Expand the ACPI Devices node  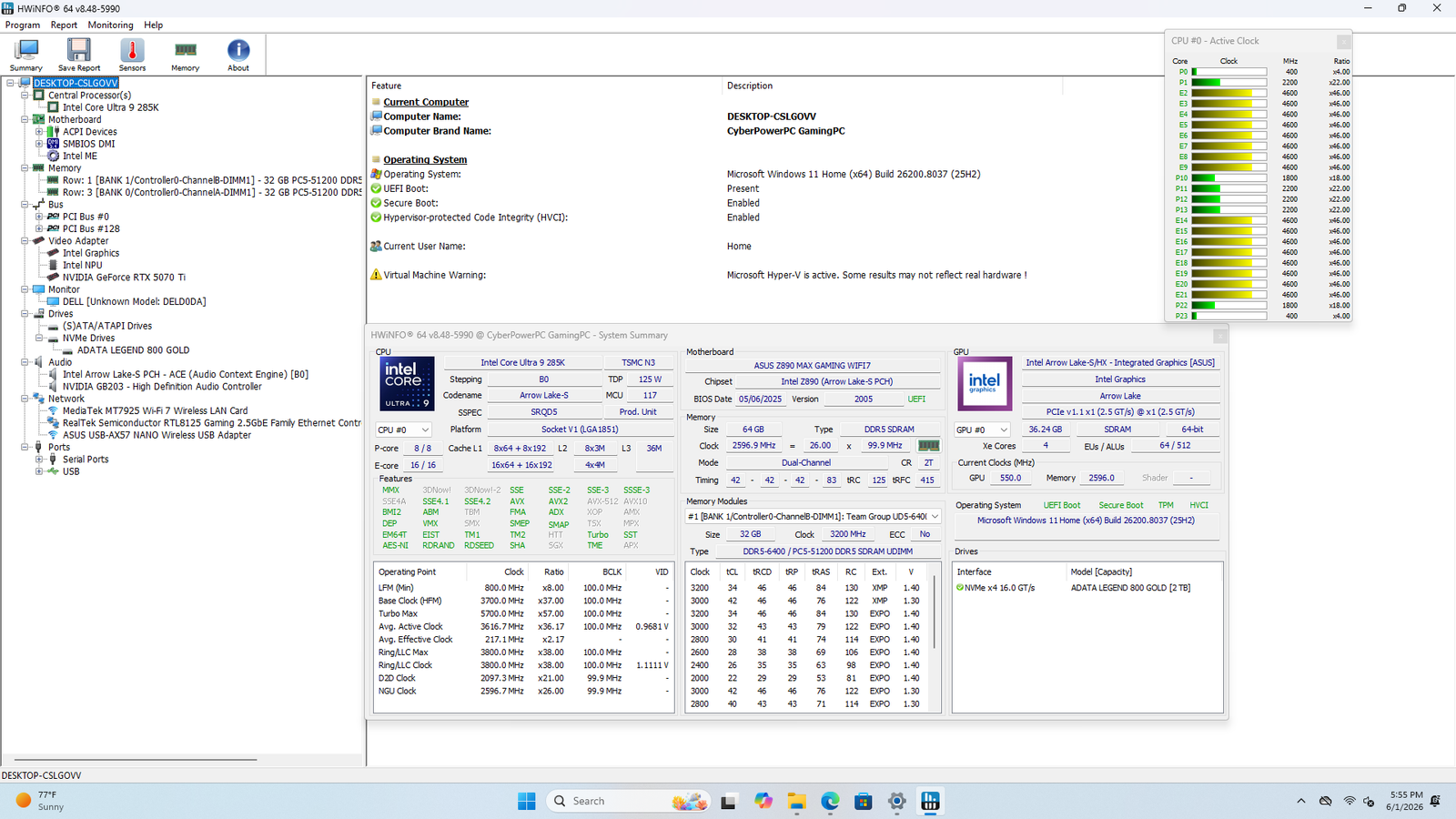coord(39,132)
